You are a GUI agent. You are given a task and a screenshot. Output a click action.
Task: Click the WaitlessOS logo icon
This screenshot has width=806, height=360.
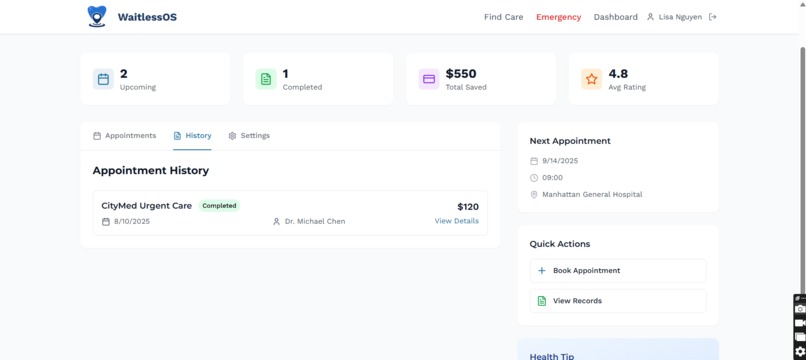tap(97, 16)
